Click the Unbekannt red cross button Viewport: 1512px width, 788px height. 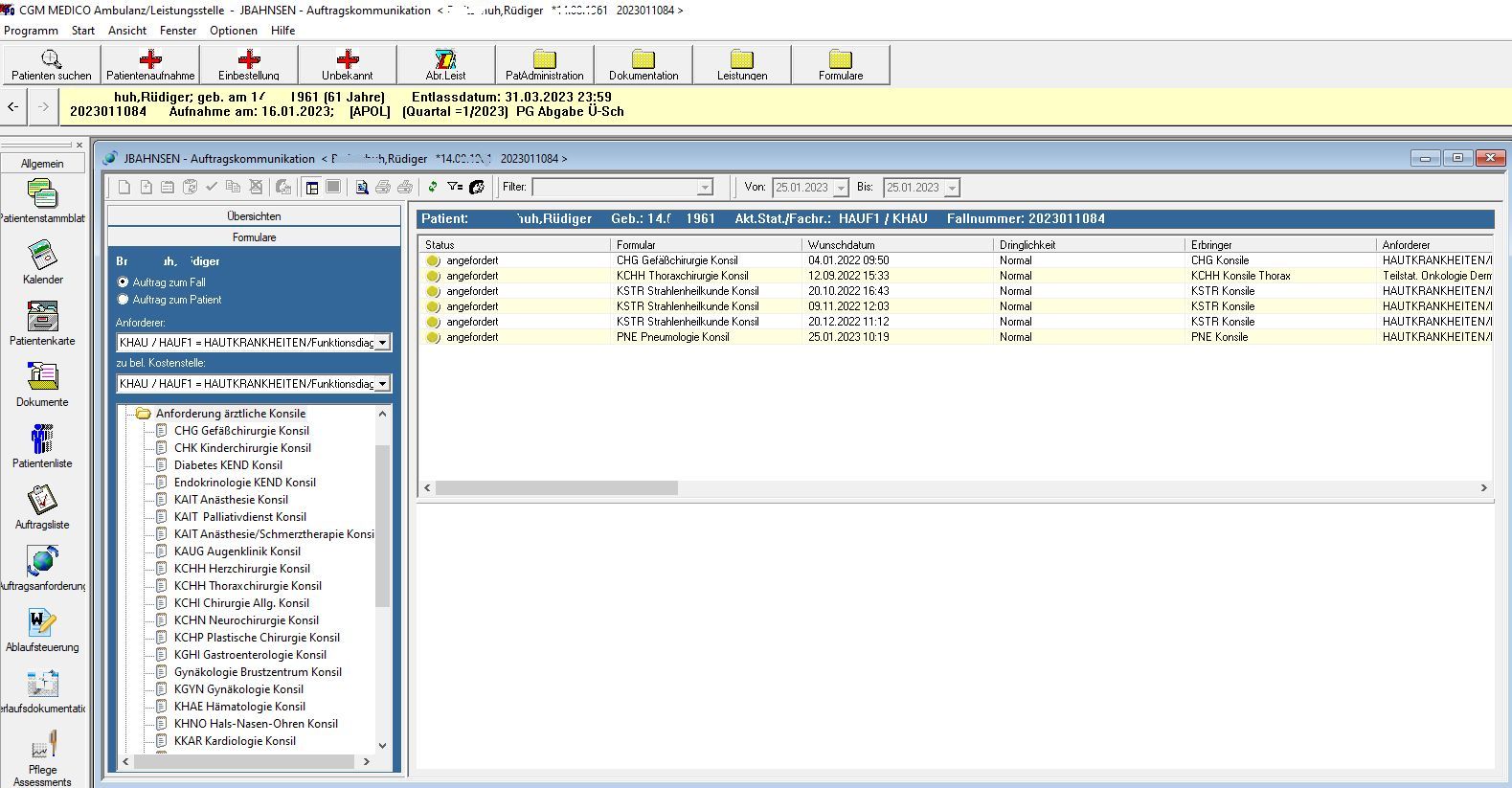coord(348,64)
